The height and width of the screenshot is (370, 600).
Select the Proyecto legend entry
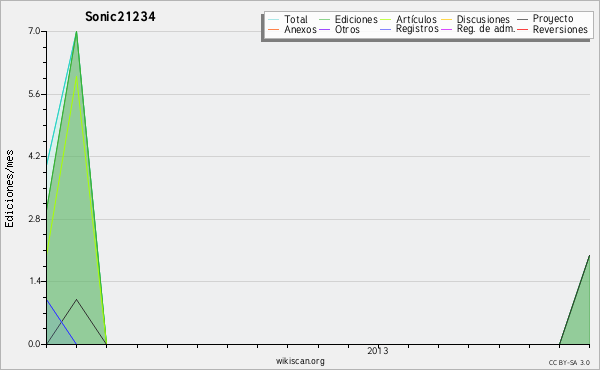(553, 19)
